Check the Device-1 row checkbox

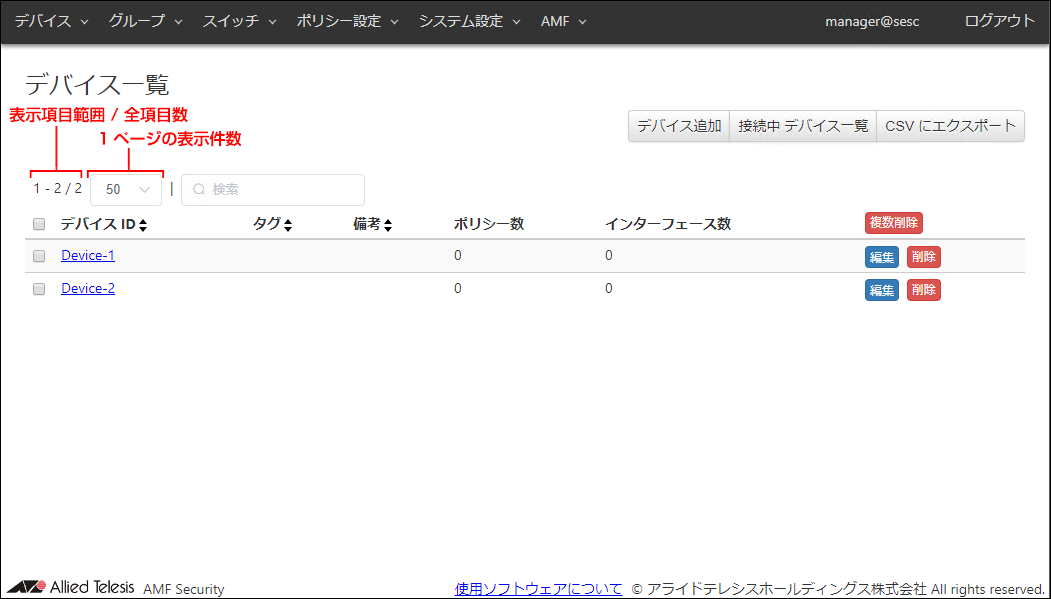39,256
